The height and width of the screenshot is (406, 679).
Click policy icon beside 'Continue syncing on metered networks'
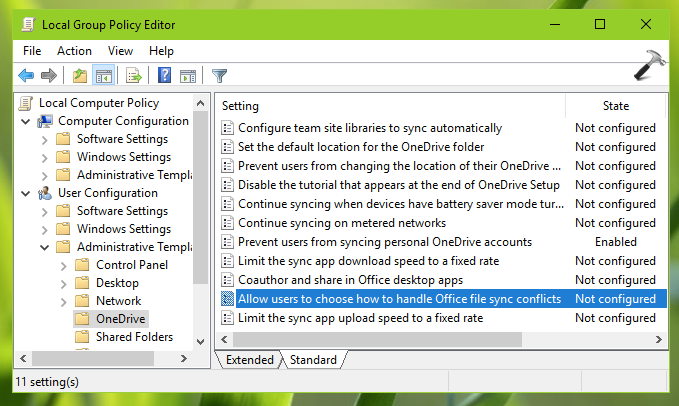click(227, 223)
